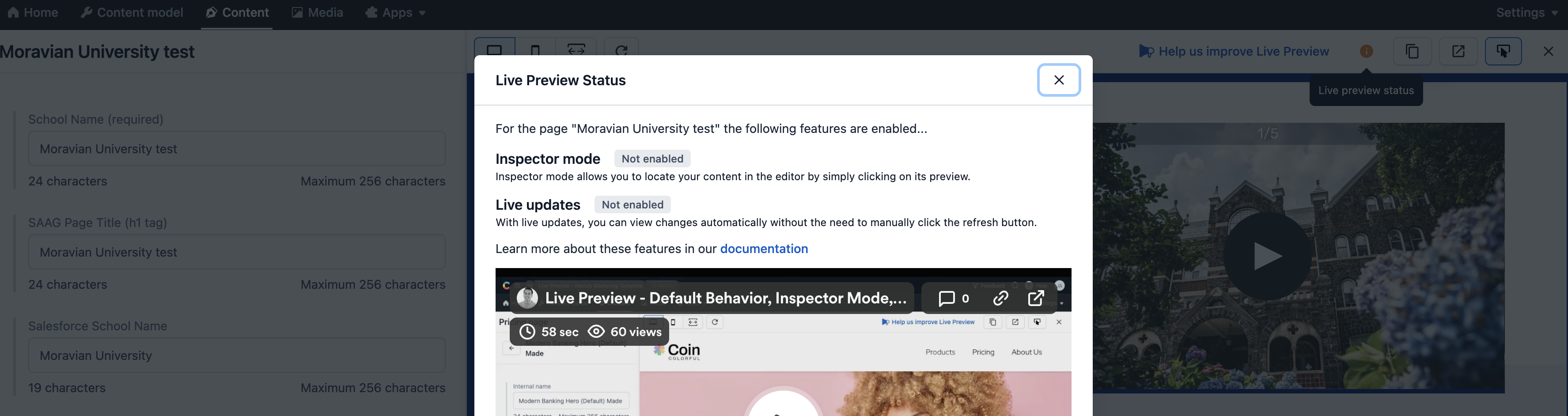
Task: Click inside the Salesforce School Name field
Action: point(237,355)
